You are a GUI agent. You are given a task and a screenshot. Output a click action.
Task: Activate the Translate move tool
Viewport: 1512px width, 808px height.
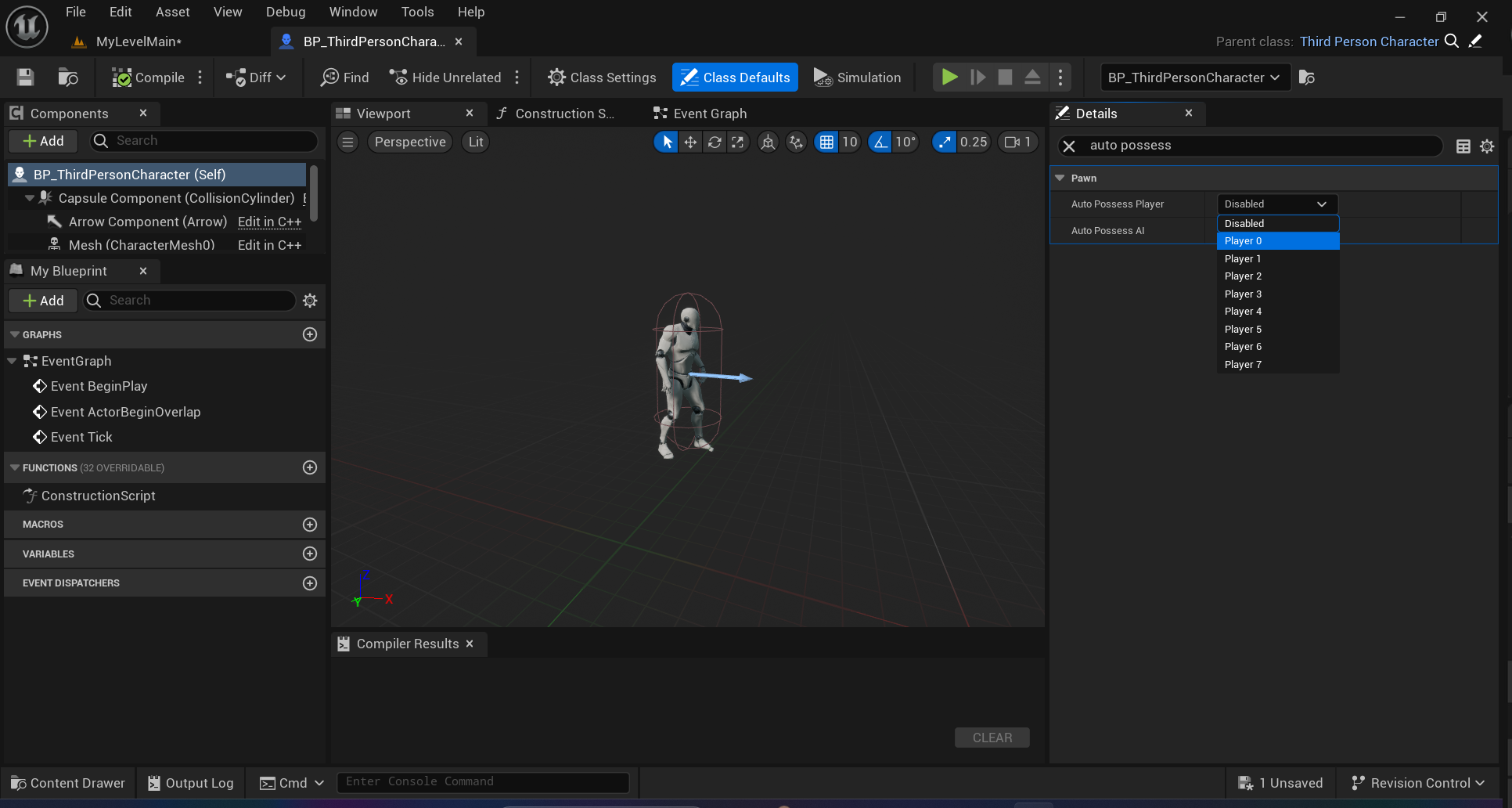(690, 142)
